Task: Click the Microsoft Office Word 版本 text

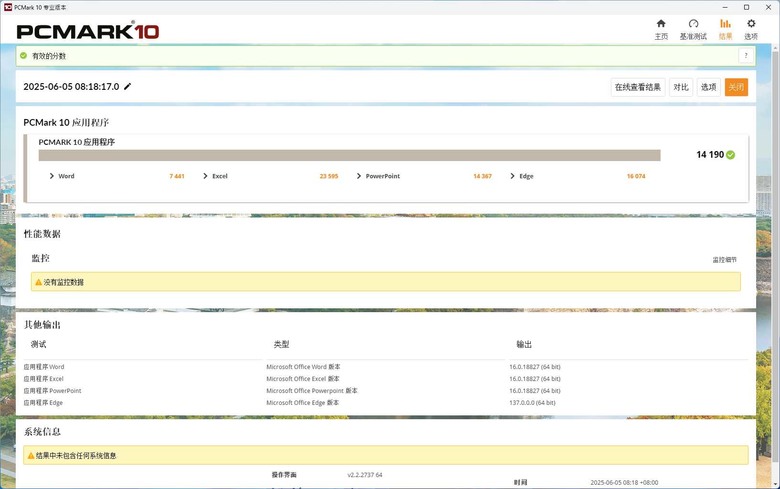Action: [x=303, y=367]
